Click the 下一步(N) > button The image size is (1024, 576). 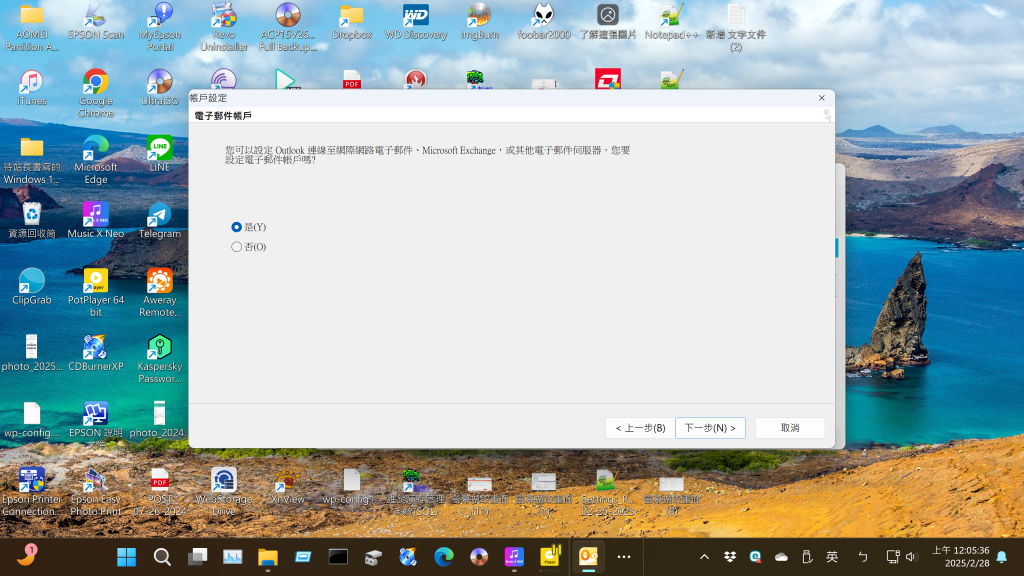[710, 428]
